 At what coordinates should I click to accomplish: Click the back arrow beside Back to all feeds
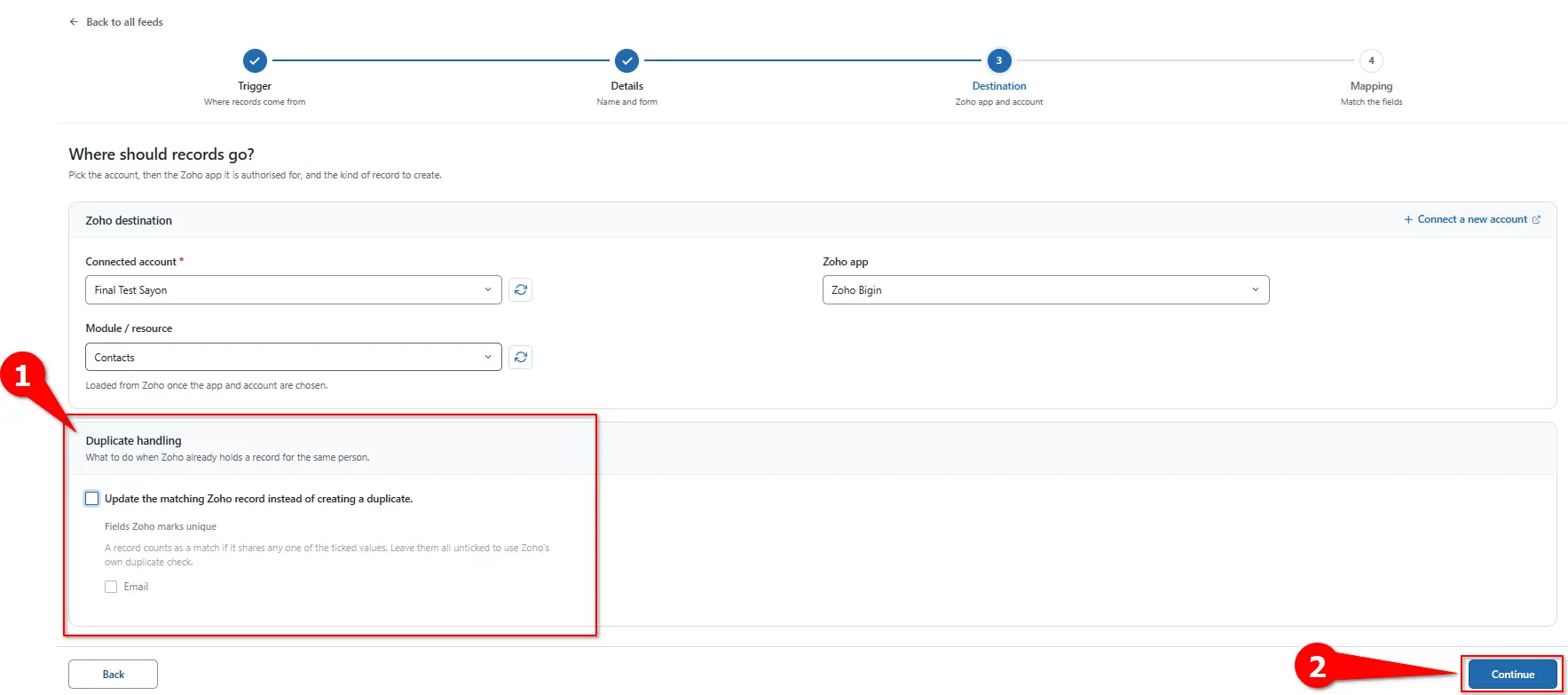coord(74,22)
